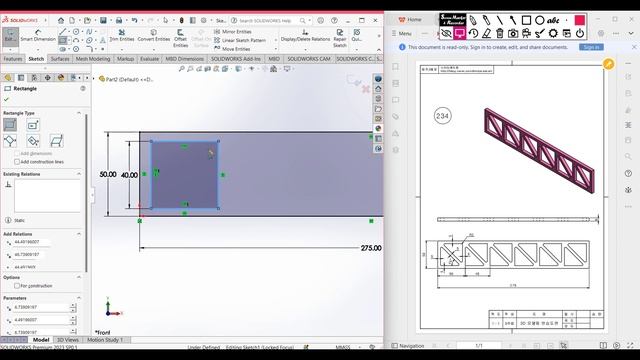640x360 pixels.
Task: Select Parallelogram rectangle type
Action: [x=56, y=141]
